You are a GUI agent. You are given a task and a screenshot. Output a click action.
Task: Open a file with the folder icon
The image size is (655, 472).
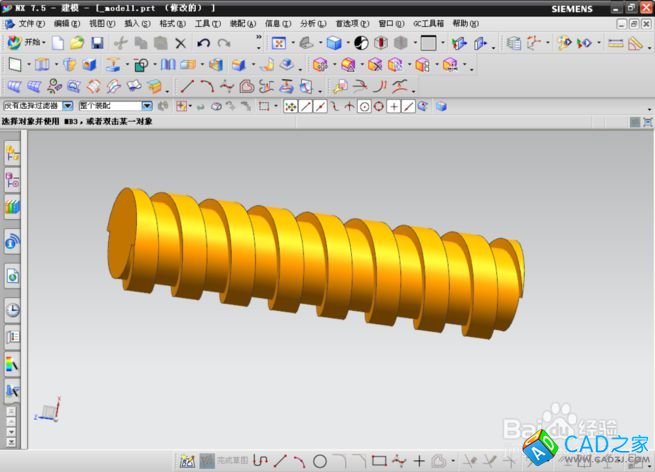coord(77,43)
